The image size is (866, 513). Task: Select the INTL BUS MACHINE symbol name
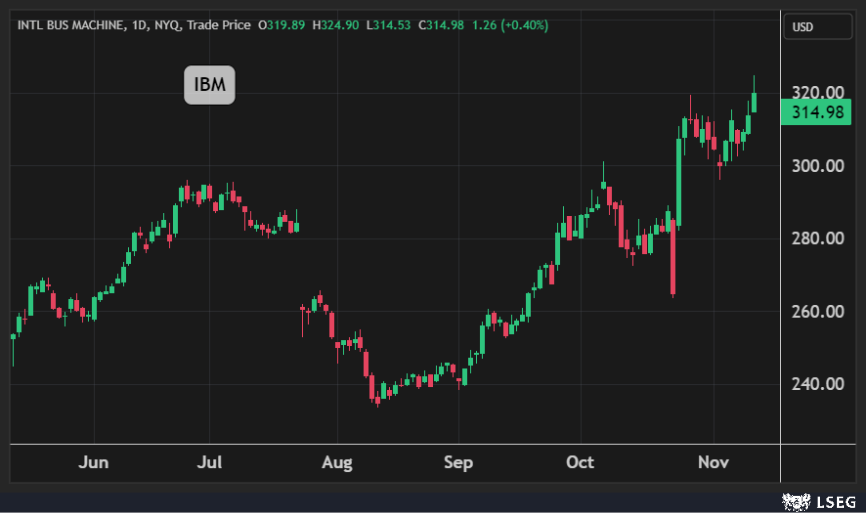point(68,25)
